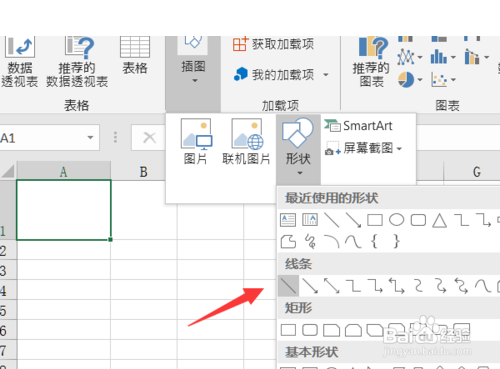Select curved connector under 线条
The width and height of the screenshot is (500, 369).
click(418, 286)
